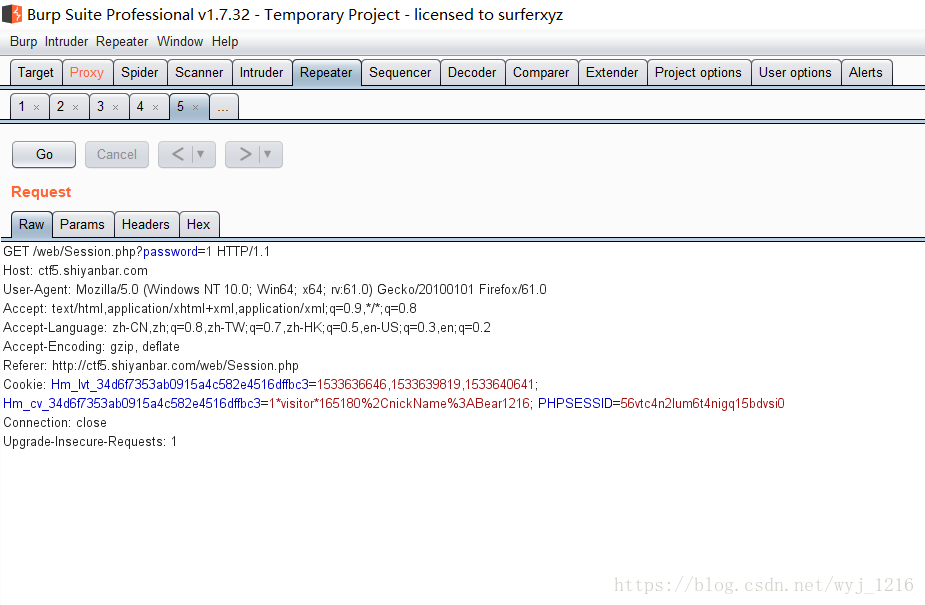The width and height of the screenshot is (925, 605).
Task: Open the Repeater menu
Action: tap(122, 42)
